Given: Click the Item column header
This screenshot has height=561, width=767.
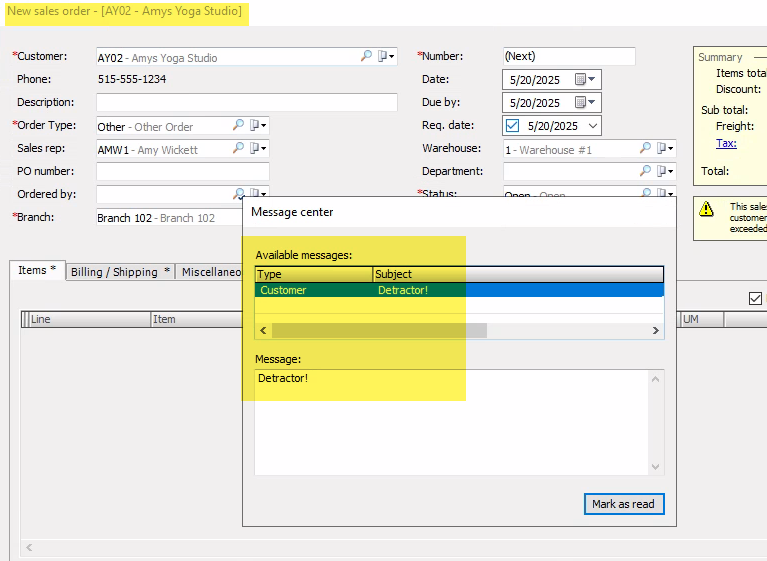Looking at the screenshot, I should tap(197, 319).
